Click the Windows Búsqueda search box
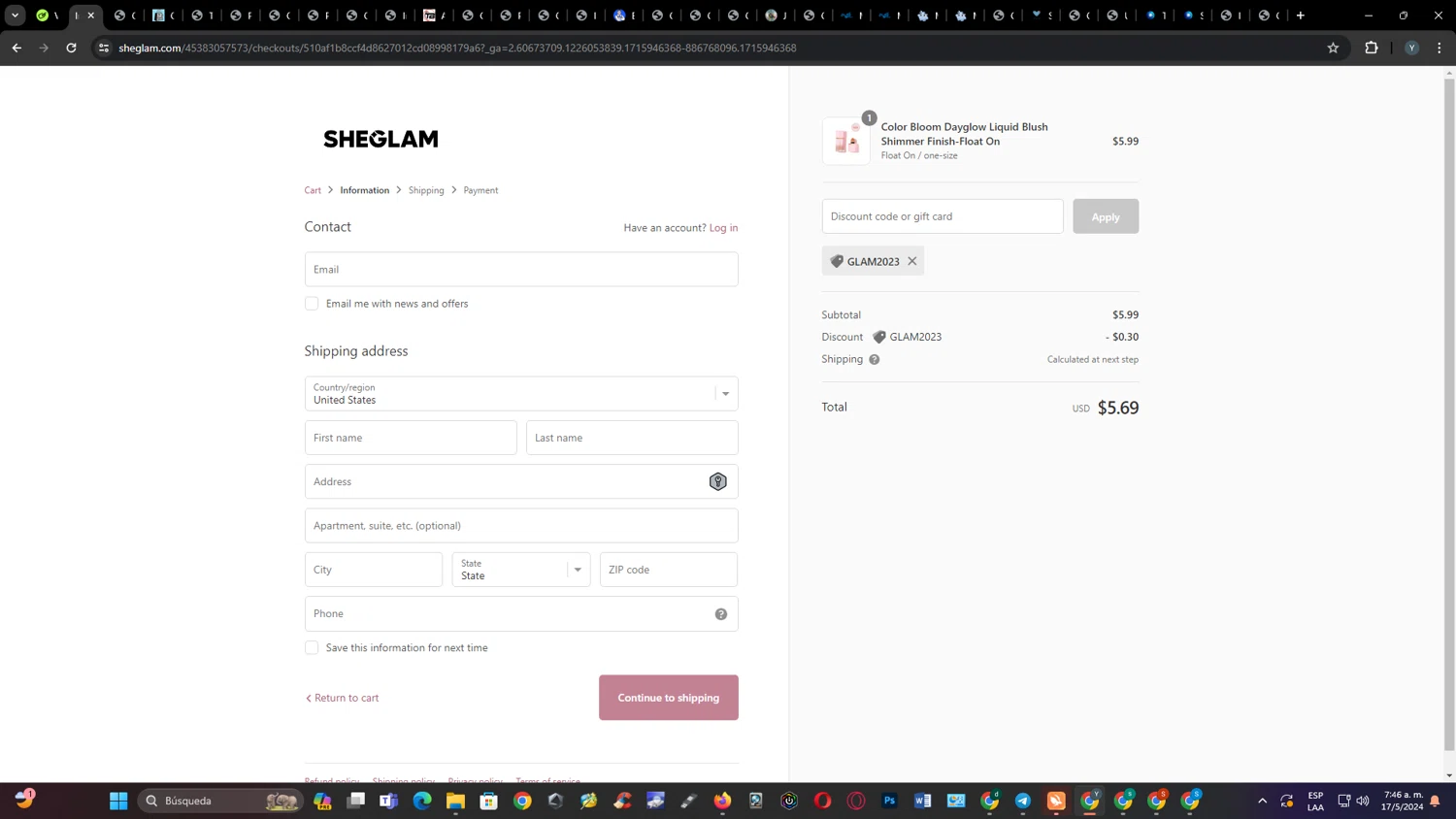Screen dimensions: 1456x819 pyautogui.click(x=221, y=801)
